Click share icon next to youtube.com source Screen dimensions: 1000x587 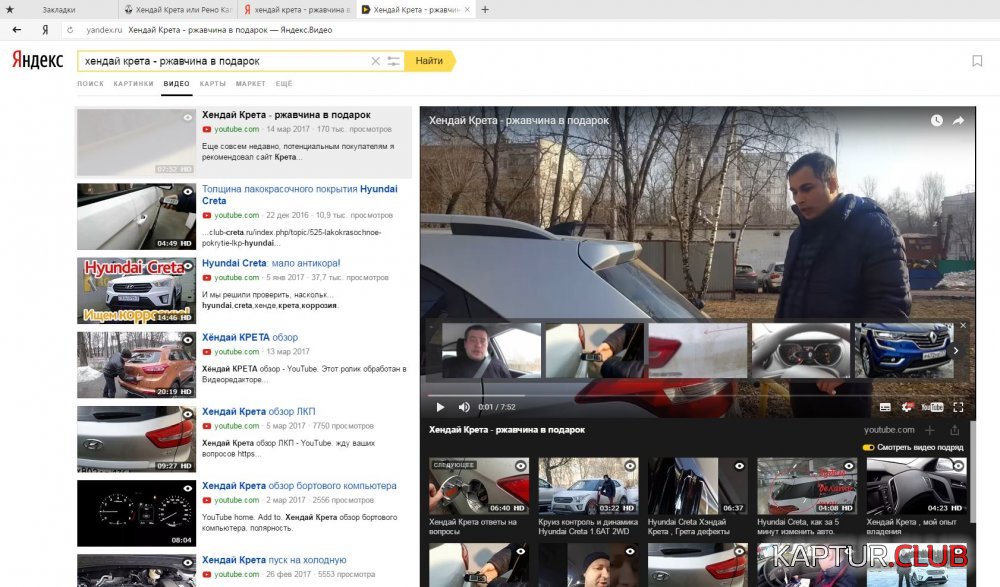click(955, 430)
